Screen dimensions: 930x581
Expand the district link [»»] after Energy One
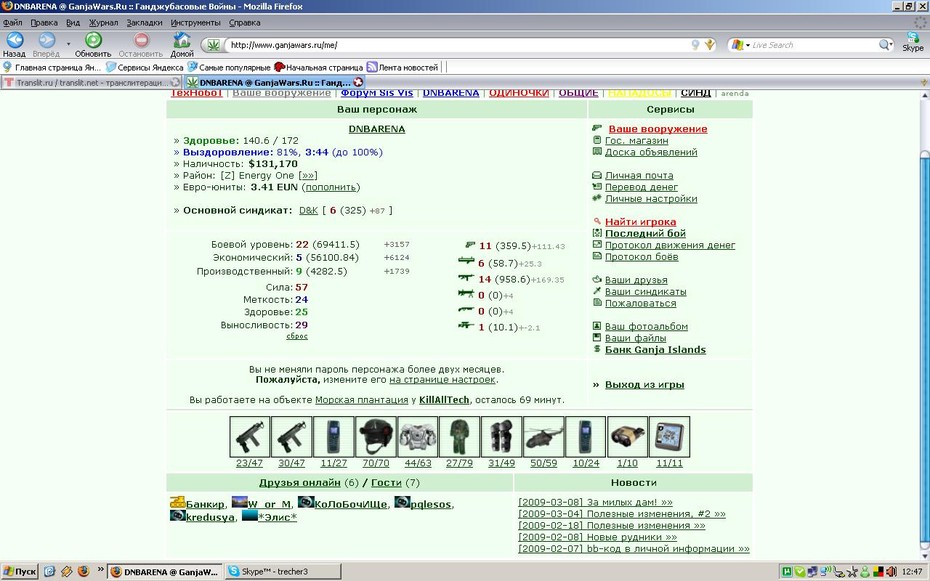[308, 175]
